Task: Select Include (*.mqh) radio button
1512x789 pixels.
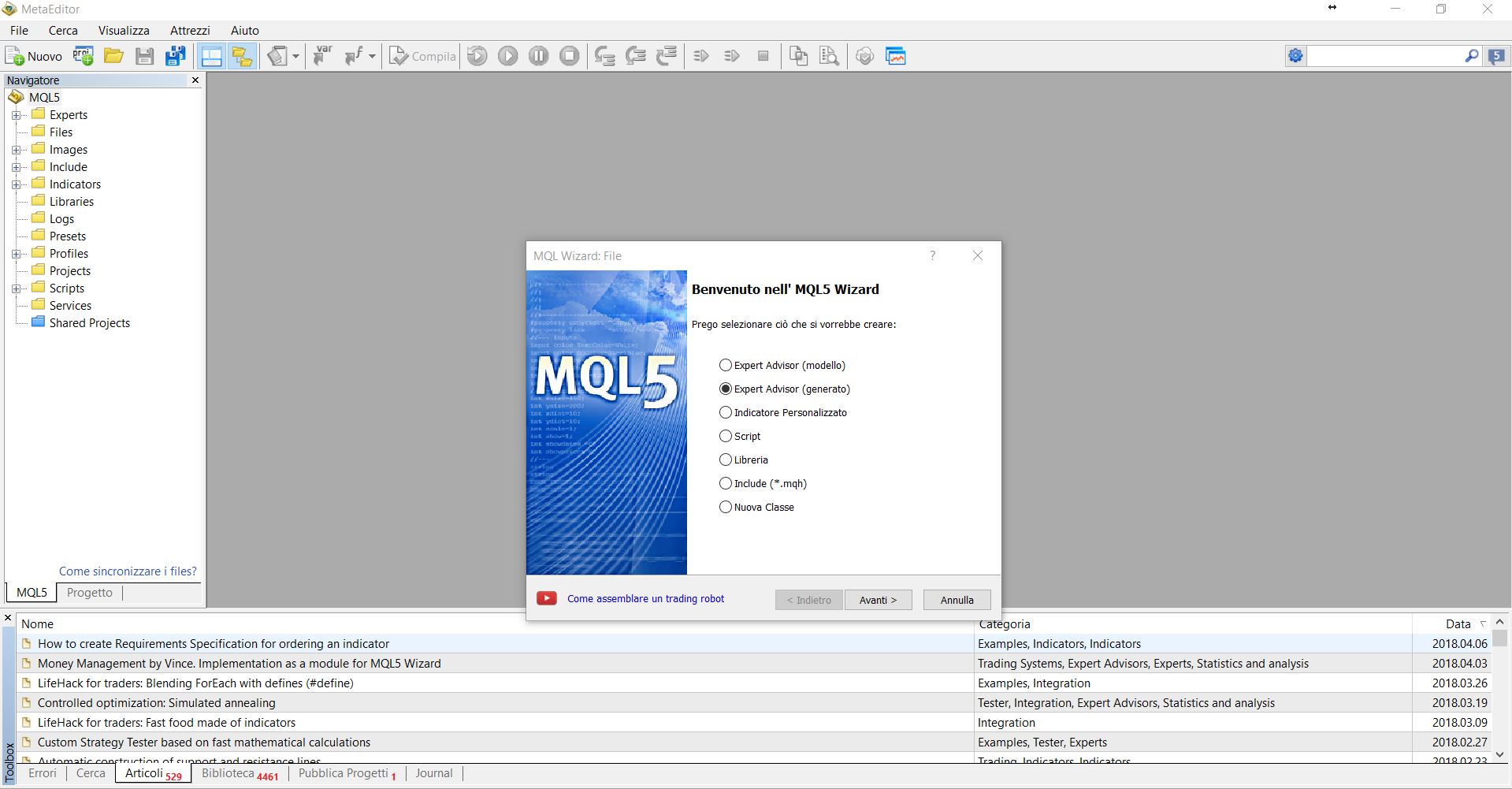Action: point(726,483)
